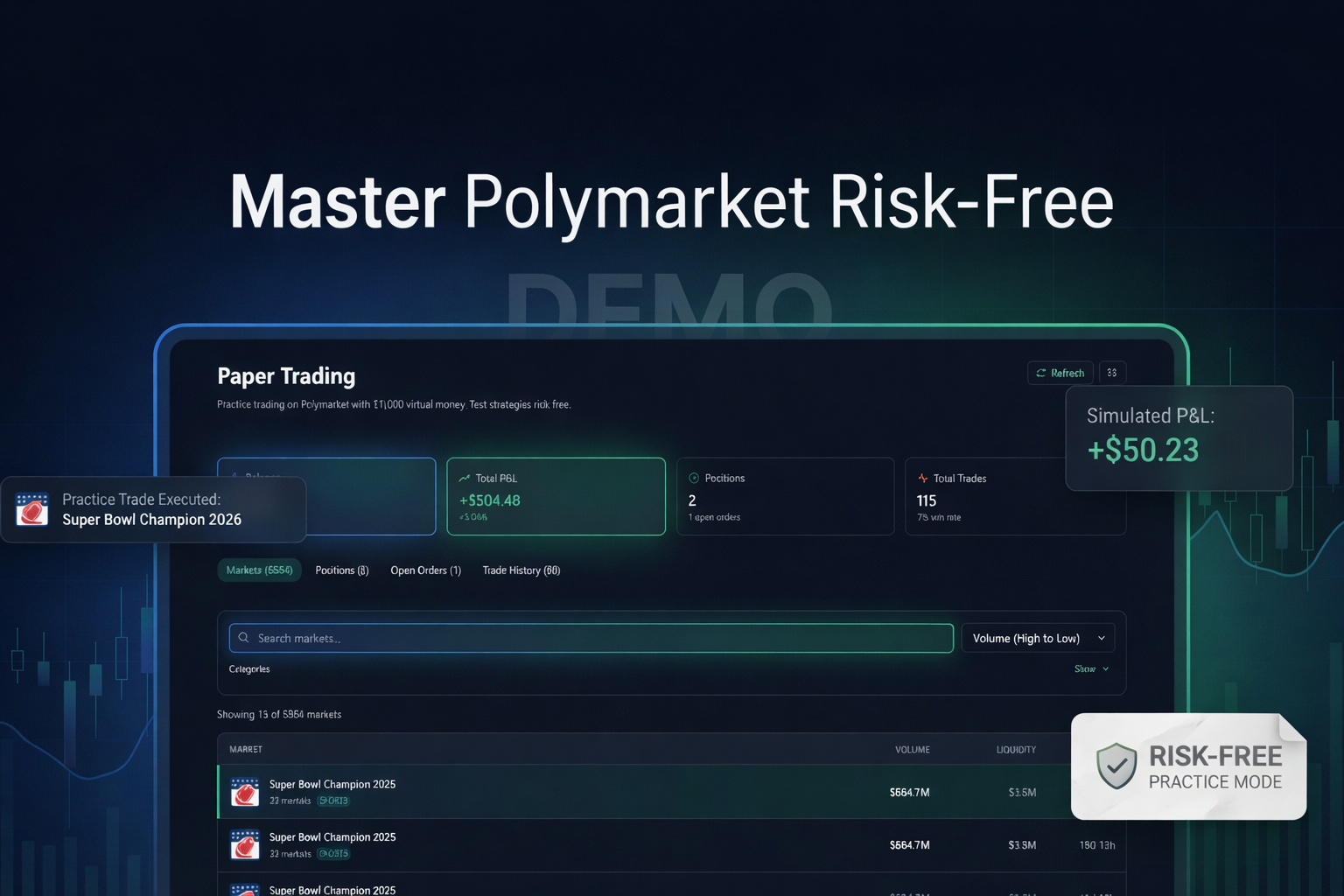Click the Simulated P&L card
The image size is (1344, 896).
pos(1179,437)
